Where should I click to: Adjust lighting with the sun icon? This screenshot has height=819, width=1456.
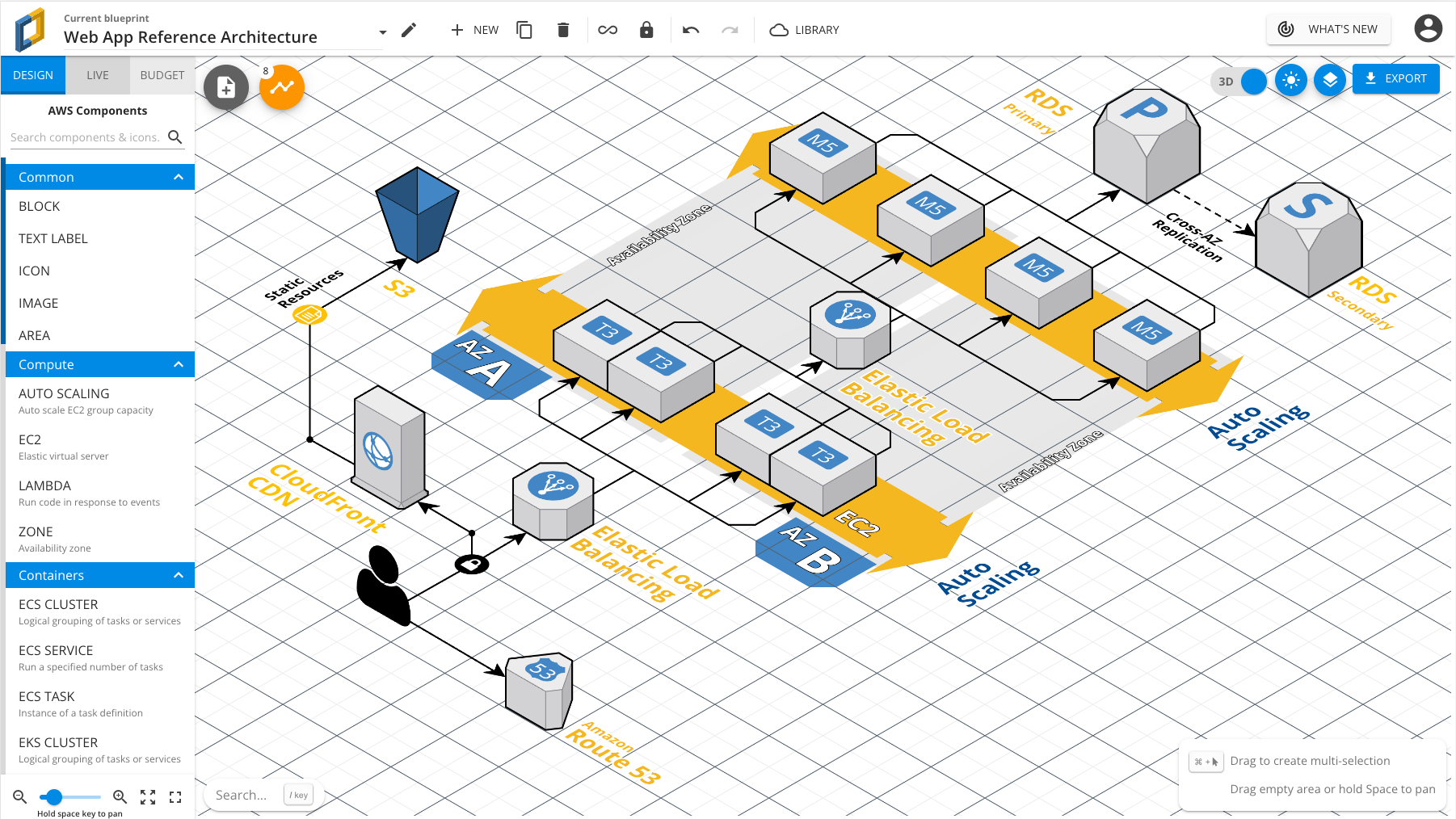click(1290, 79)
